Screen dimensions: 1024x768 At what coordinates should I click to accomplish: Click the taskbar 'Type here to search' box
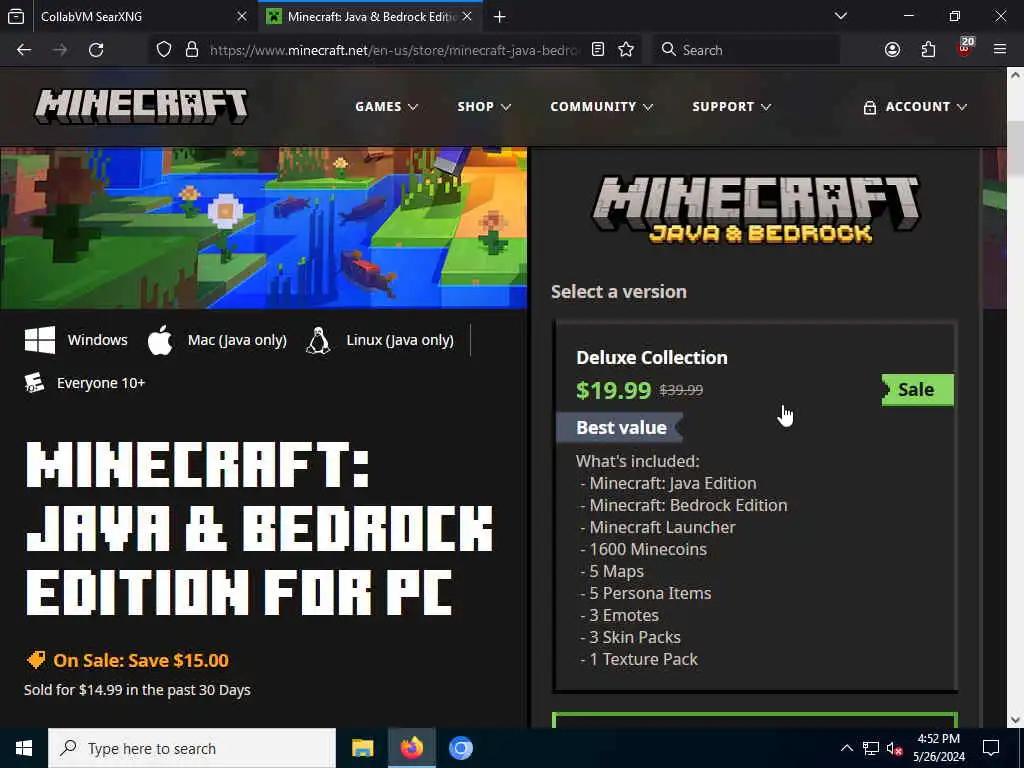(x=192, y=748)
